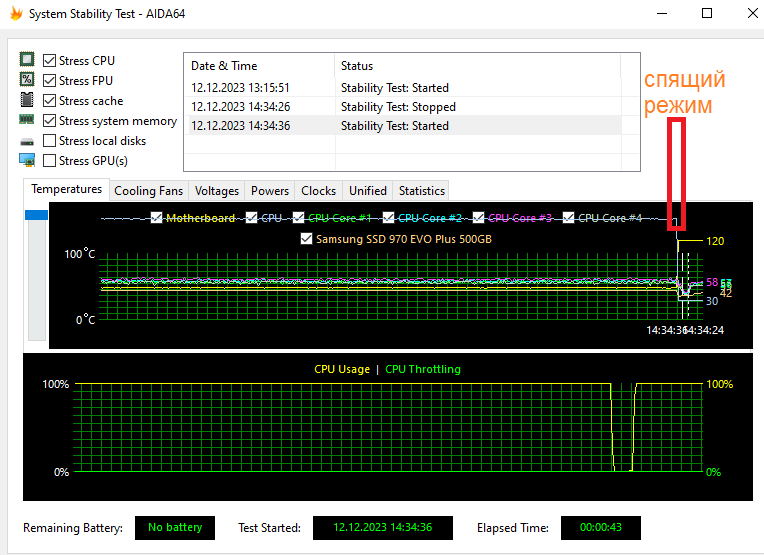
Task: Toggle Samsung SSD 970 EVO Plus graph checkbox
Action: [x=306, y=239]
